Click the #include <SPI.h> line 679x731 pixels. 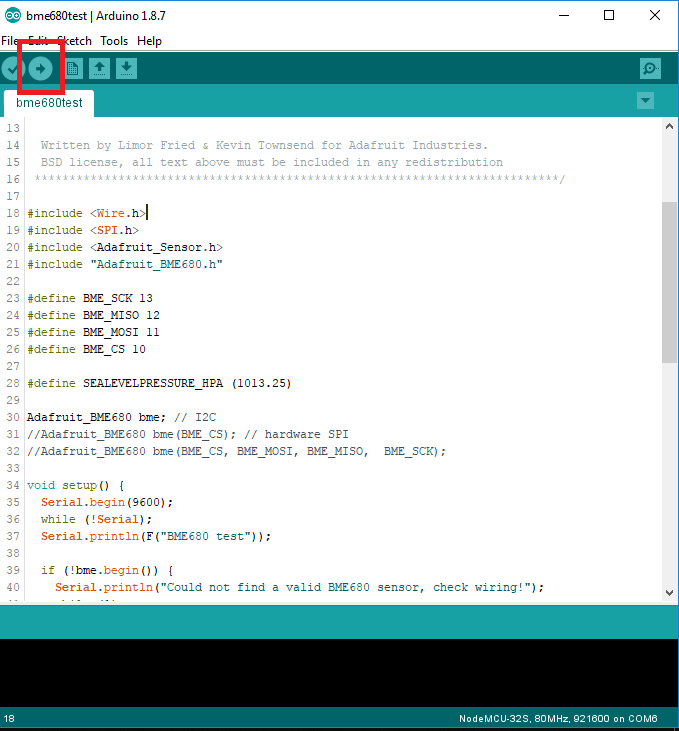(x=83, y=230)
